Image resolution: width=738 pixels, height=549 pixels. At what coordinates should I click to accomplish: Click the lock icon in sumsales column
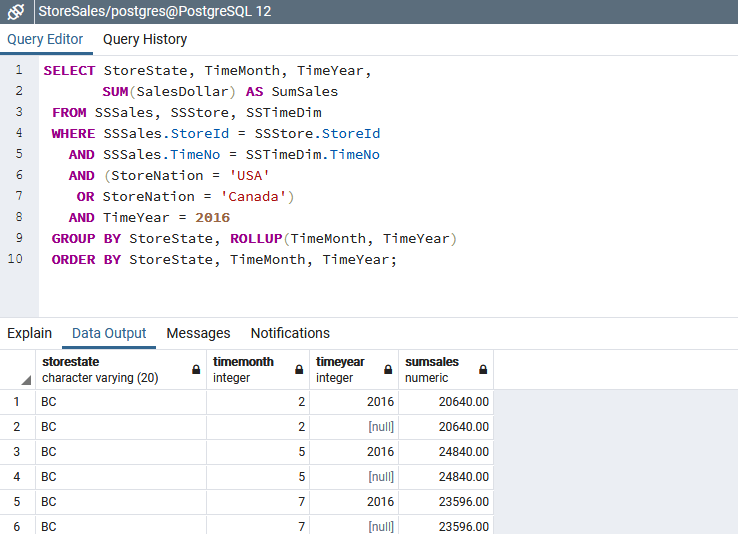tap(483, 369)
